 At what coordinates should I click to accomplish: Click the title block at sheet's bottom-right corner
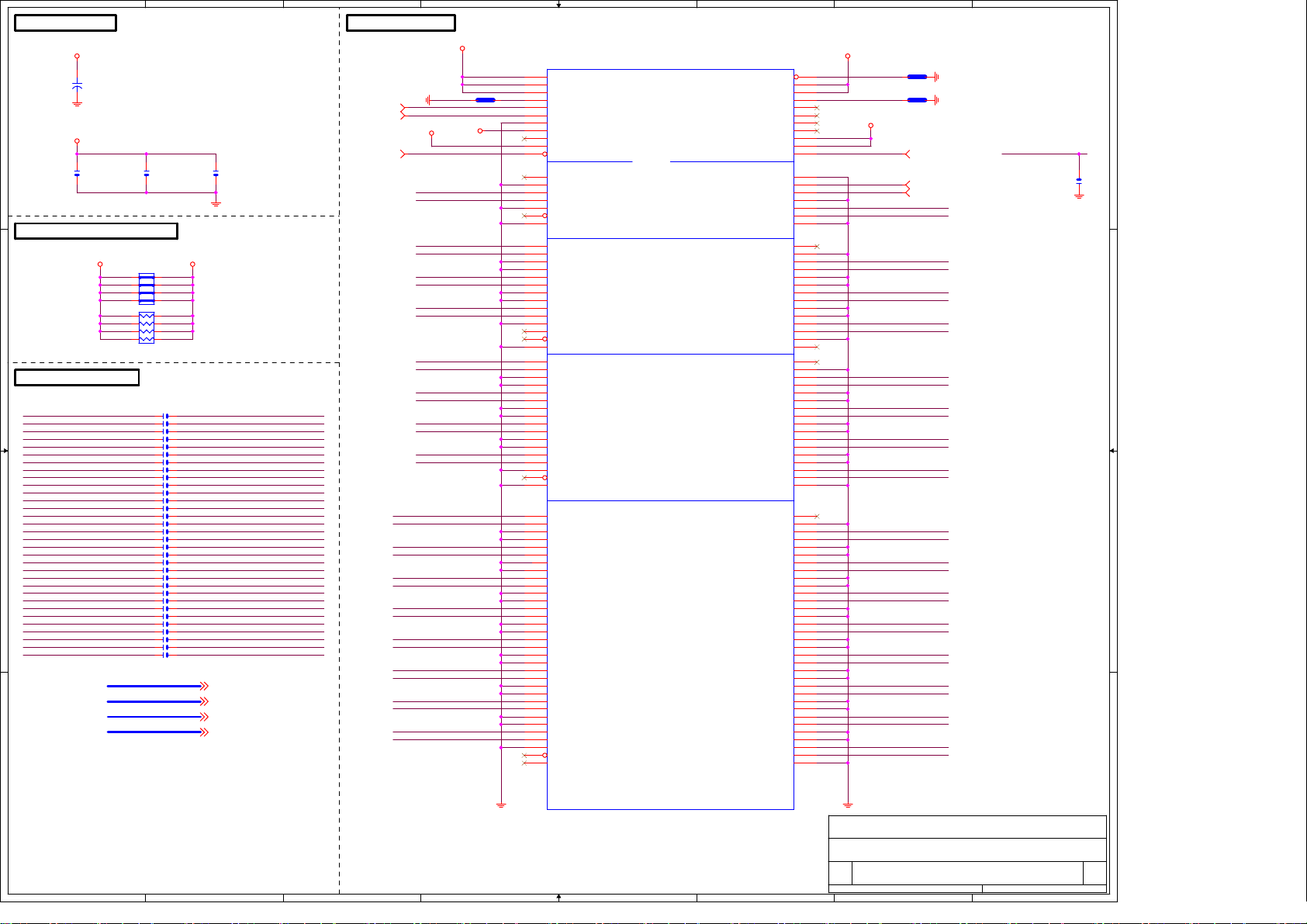pyautogui.click(x=967, y=854)
